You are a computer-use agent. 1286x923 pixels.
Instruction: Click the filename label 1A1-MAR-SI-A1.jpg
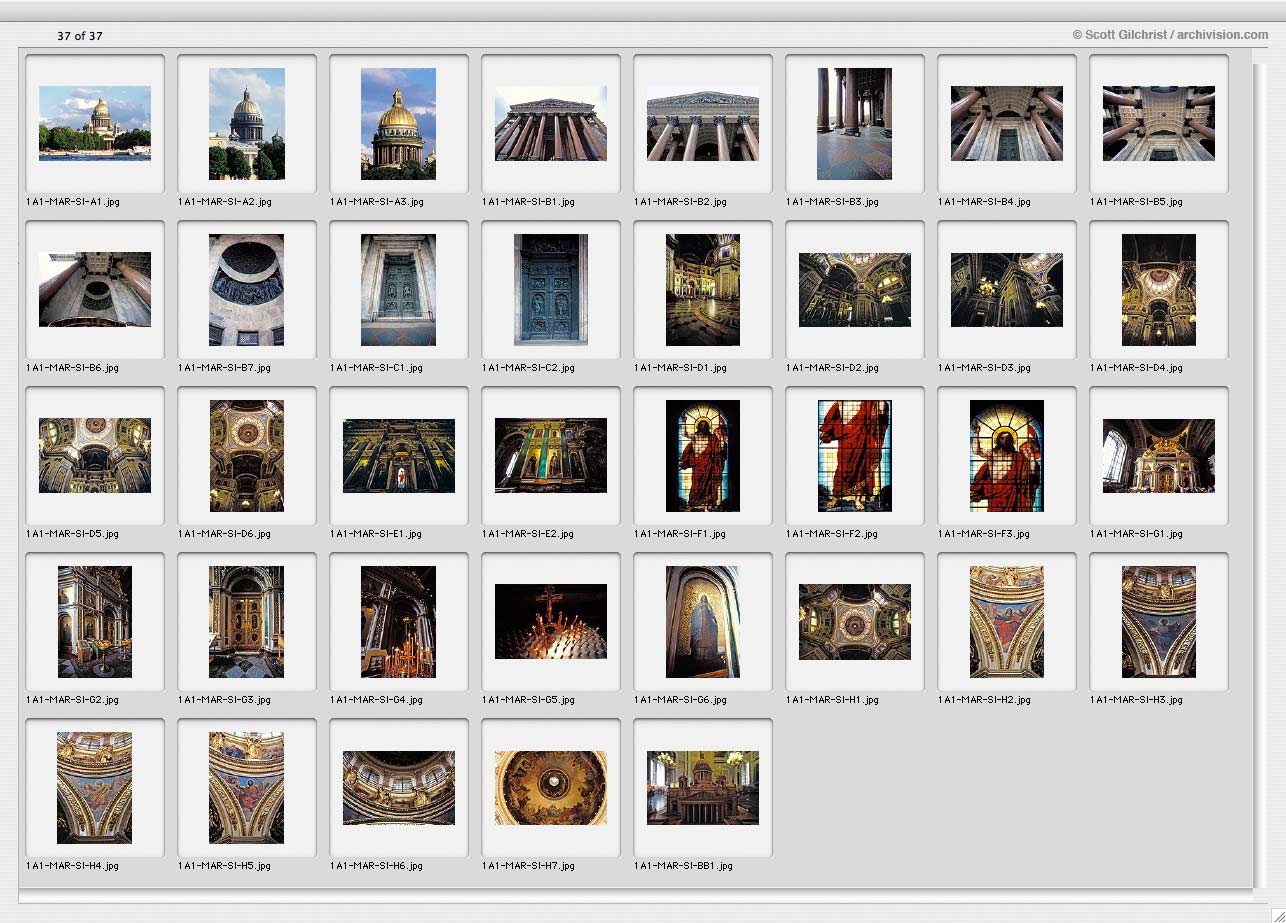(x=72, y=202)
